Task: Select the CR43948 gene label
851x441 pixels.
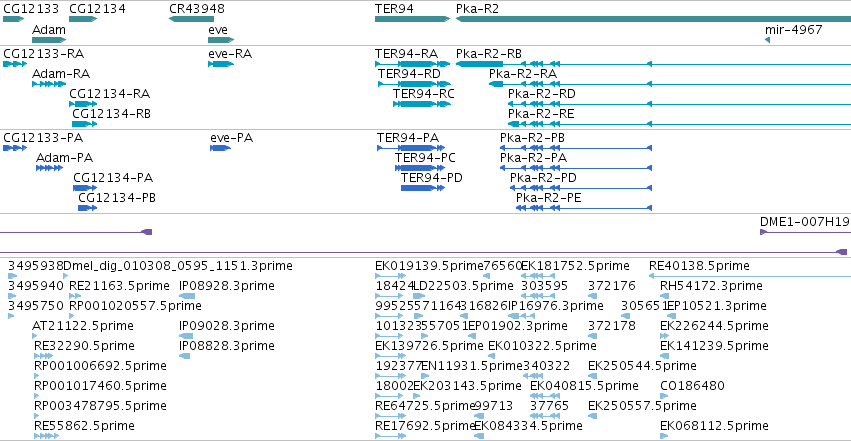Action: pyautogui.click(x=196, y=9)
